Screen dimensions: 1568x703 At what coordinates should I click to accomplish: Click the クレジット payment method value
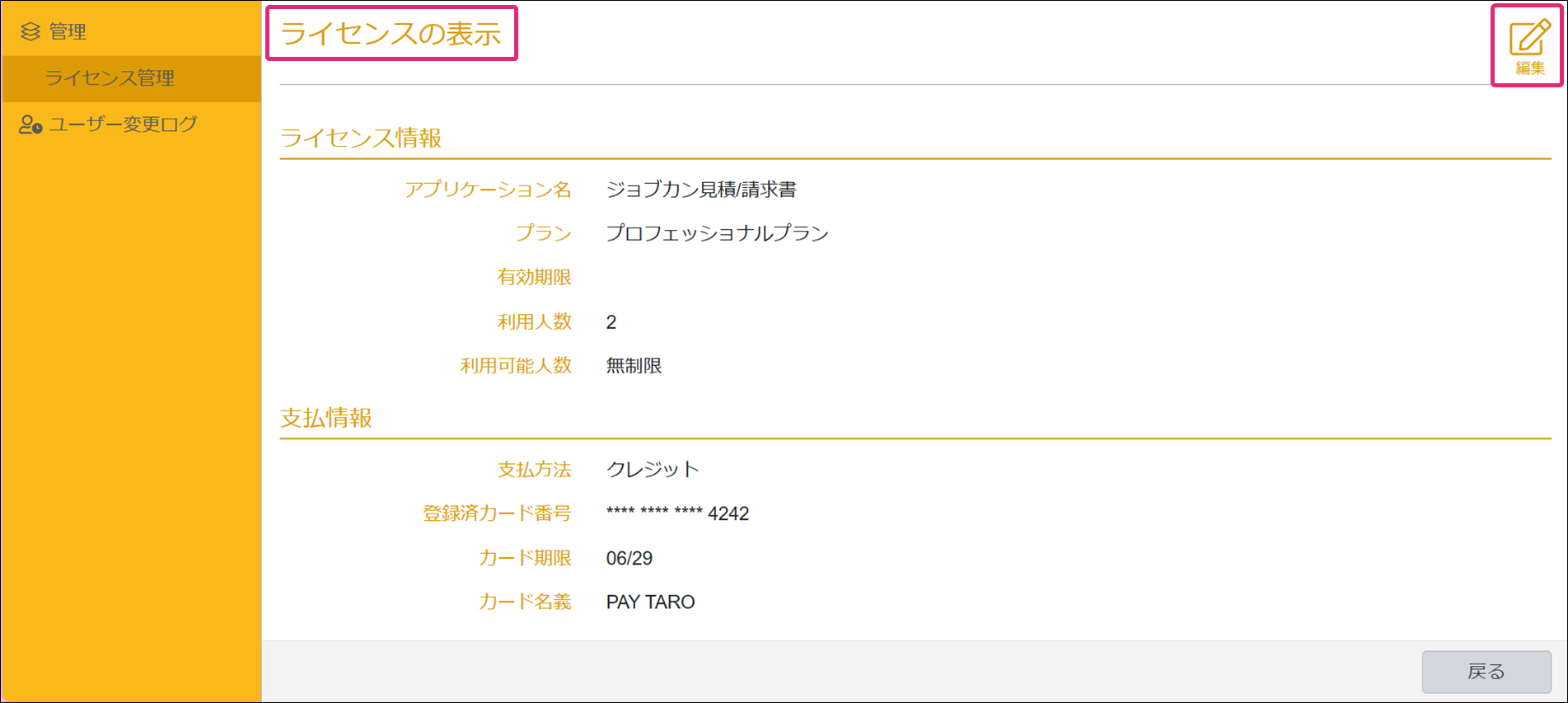coord(653,470)
